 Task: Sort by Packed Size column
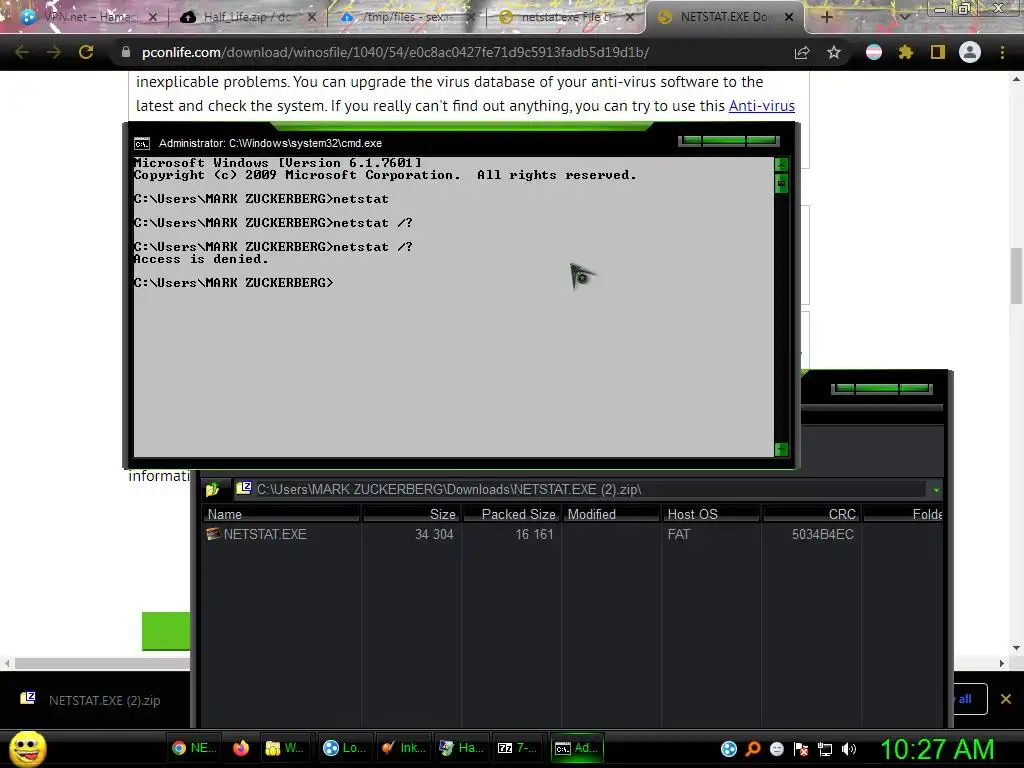(x=511, y=514)
